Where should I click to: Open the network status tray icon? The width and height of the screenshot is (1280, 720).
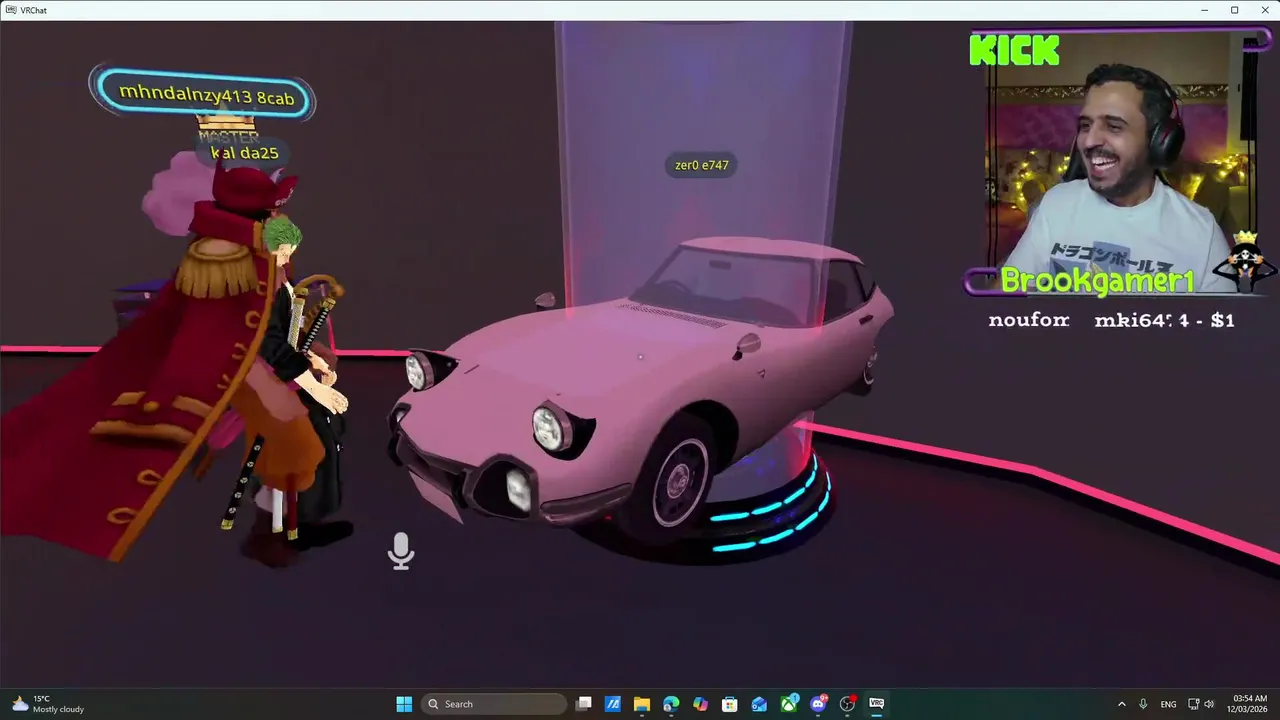(1194, 704)
